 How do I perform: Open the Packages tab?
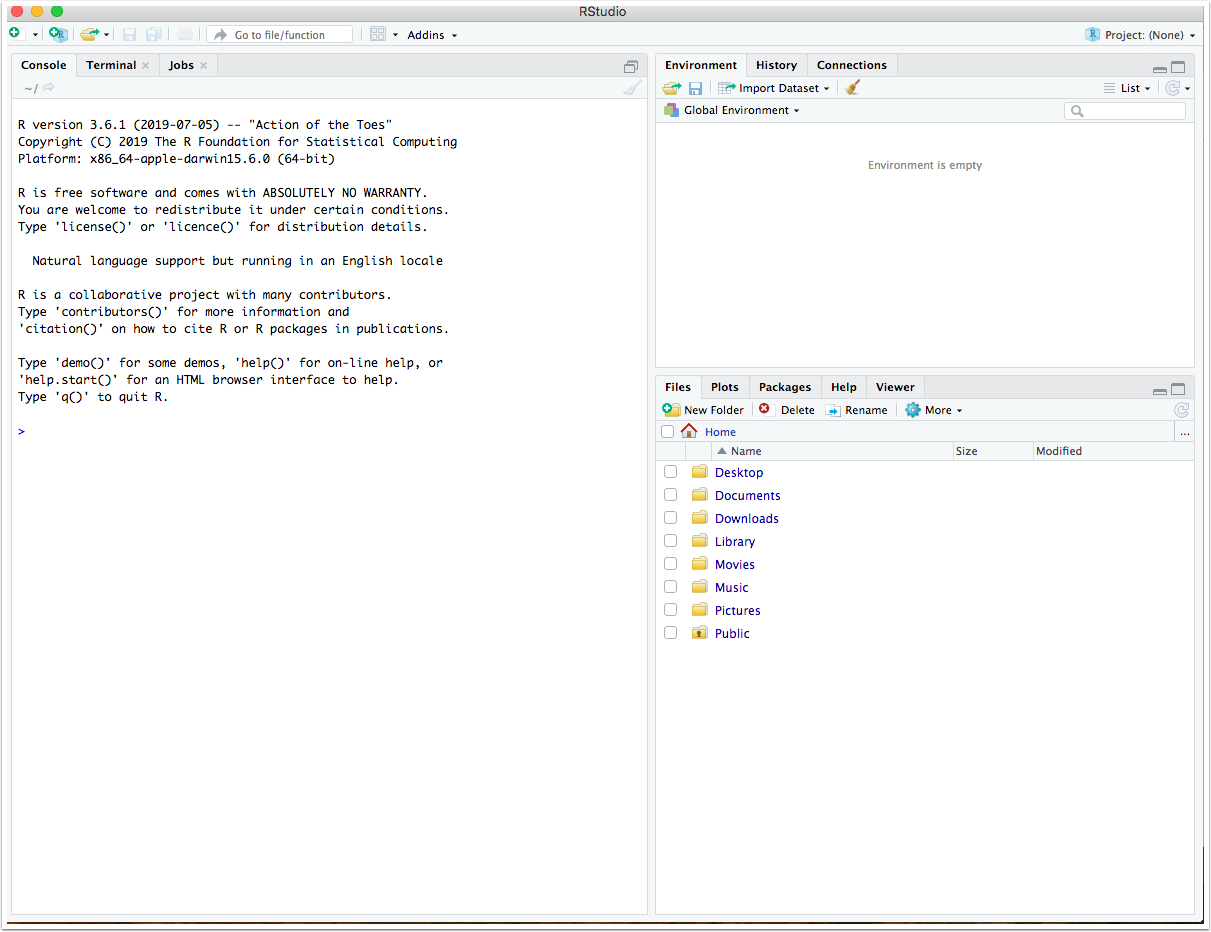(x=784, y=387)
